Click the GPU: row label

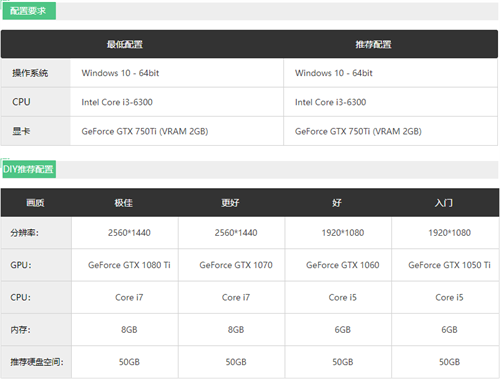point(21,265)
